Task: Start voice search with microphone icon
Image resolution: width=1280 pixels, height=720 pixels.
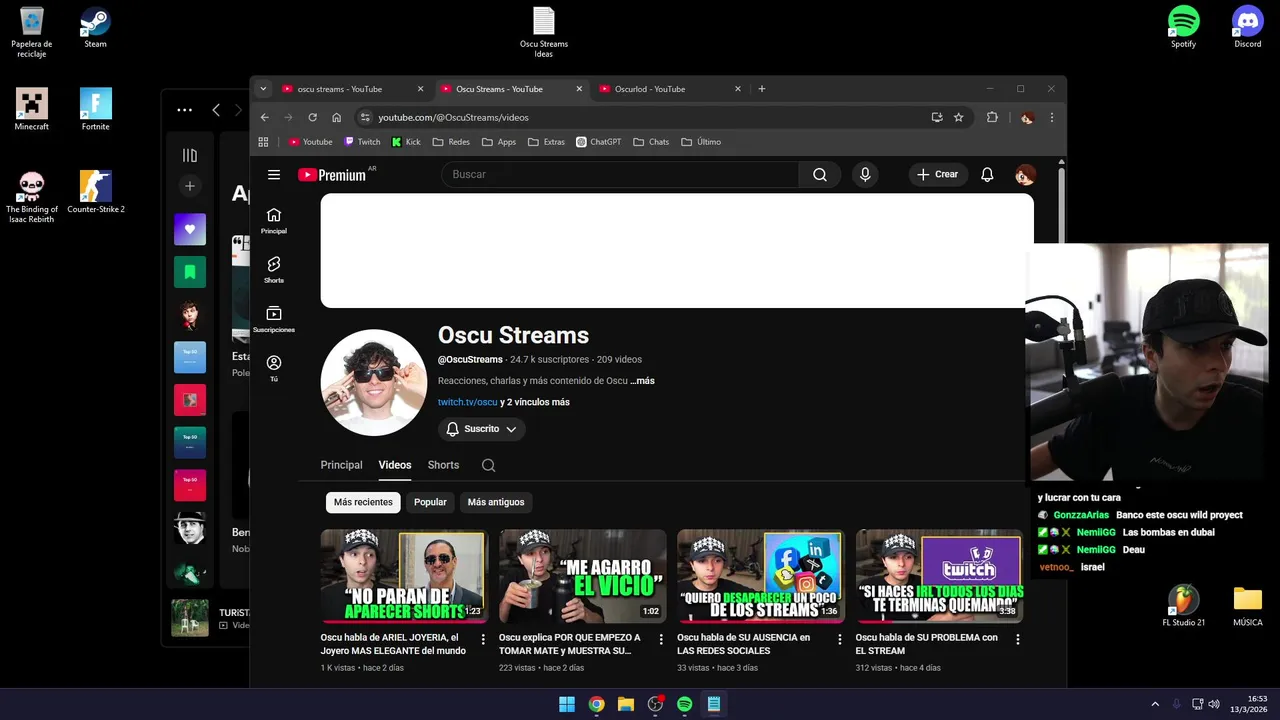Action: pos(865,174)
